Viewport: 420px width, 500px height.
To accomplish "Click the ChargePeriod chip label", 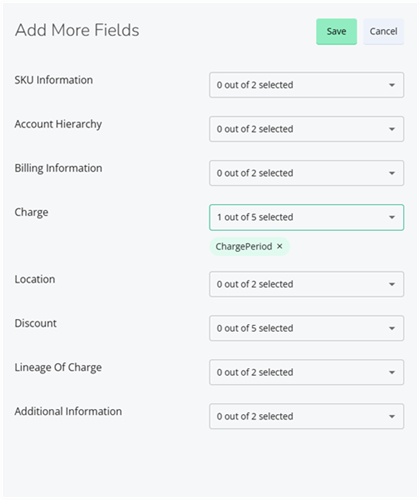I will tap(244, 247).
